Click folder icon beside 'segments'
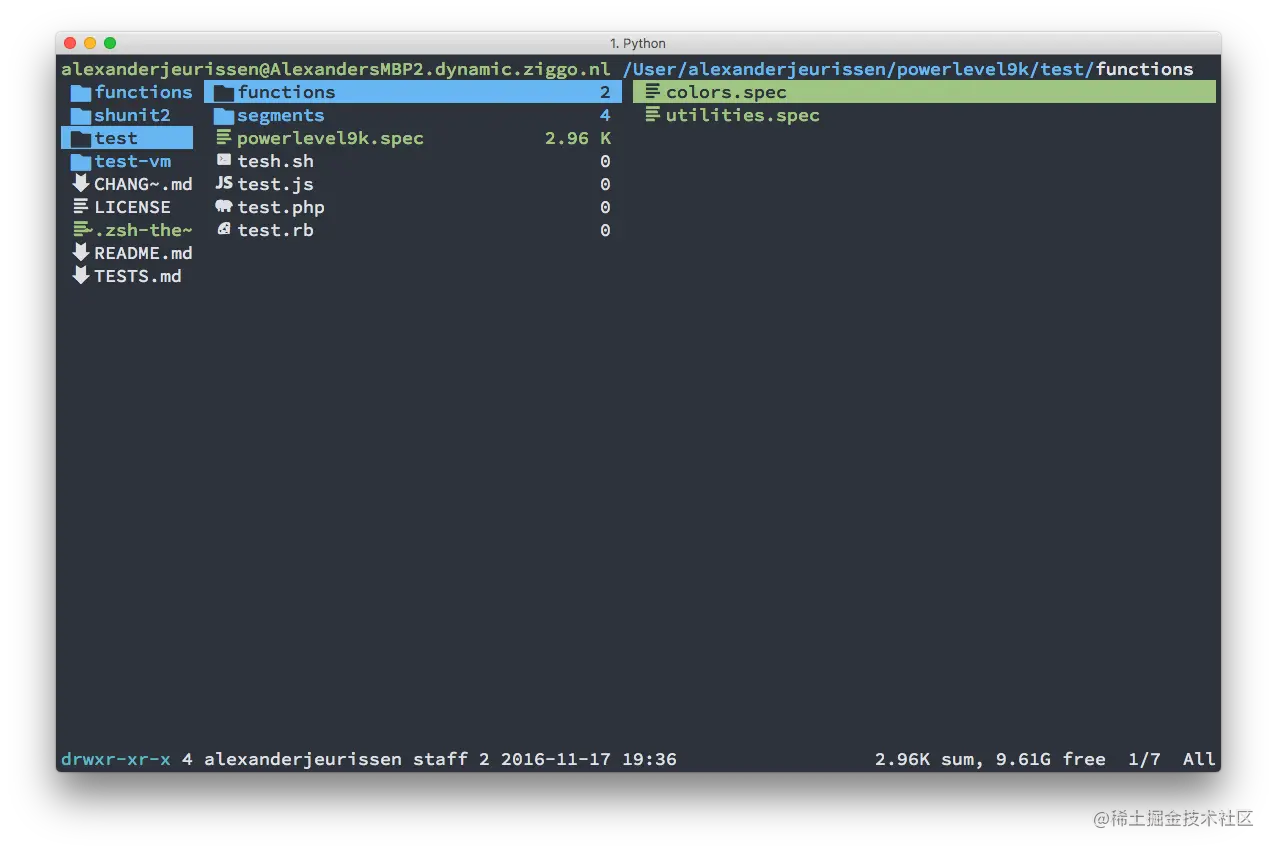 tap(224, 115)
